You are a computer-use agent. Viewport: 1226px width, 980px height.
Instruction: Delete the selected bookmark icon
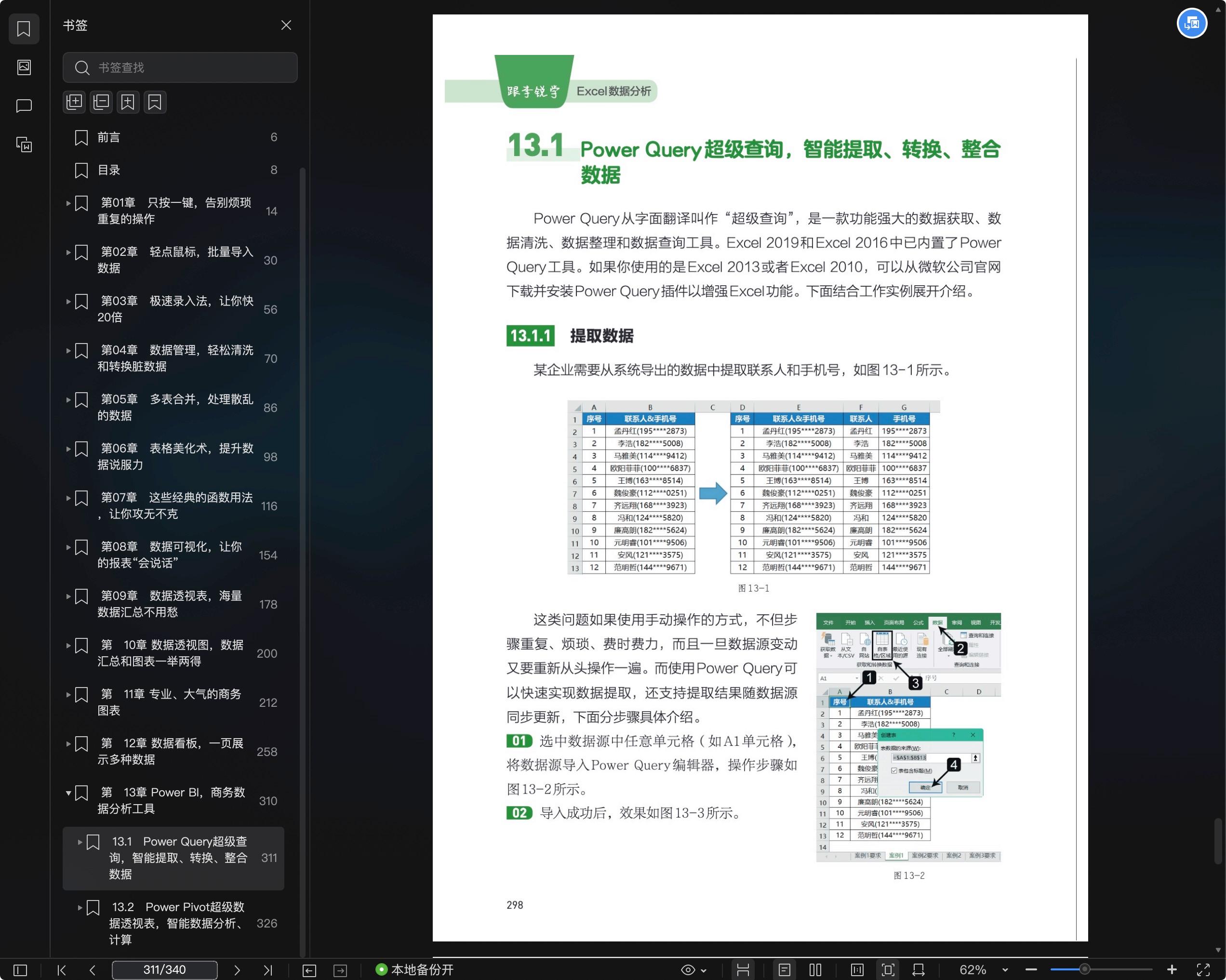155,102
